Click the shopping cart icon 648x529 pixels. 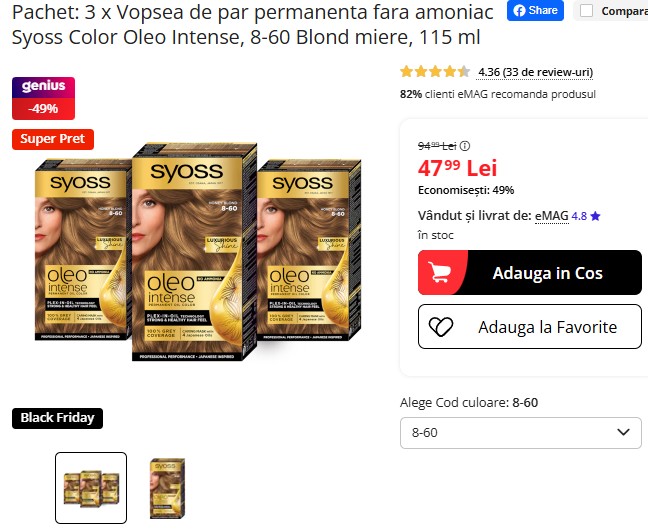439,272
